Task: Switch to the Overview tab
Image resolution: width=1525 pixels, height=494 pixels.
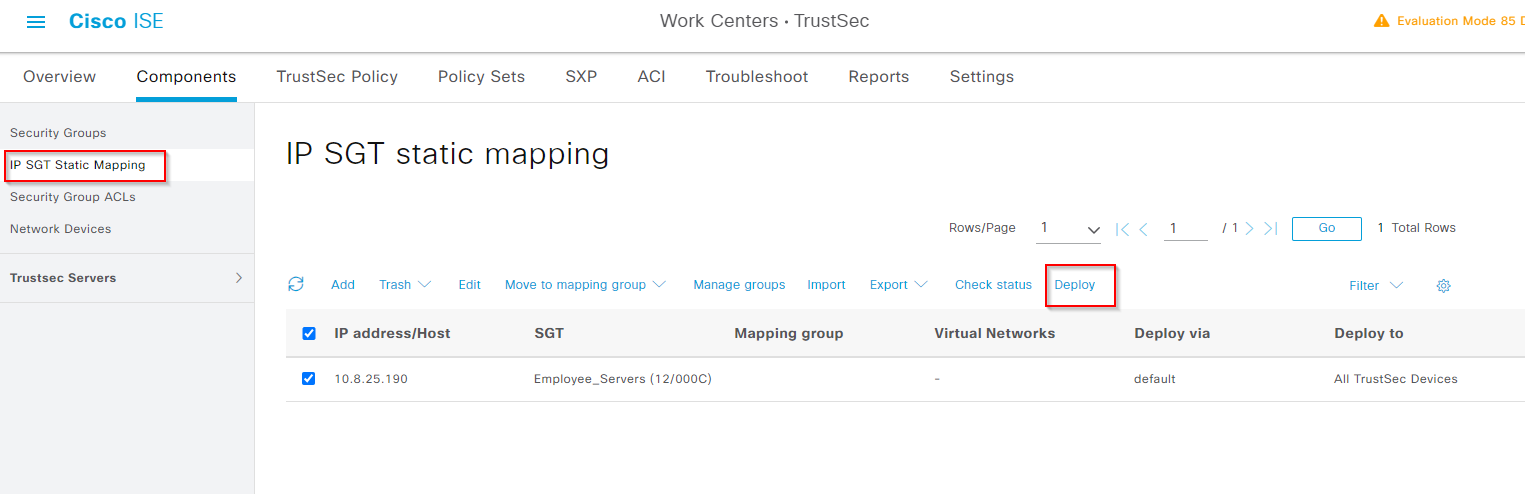Action: tap(60, 77)
